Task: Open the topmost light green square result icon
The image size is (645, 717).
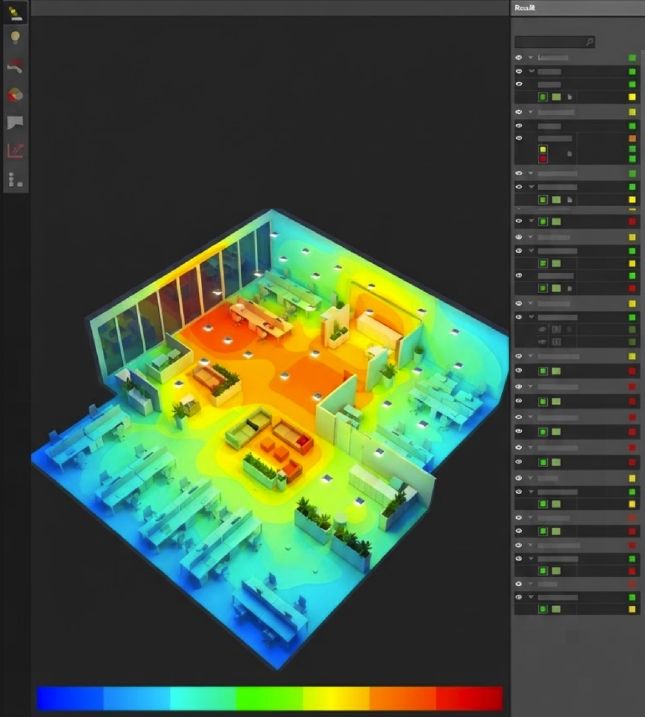Action: (556, 97)
